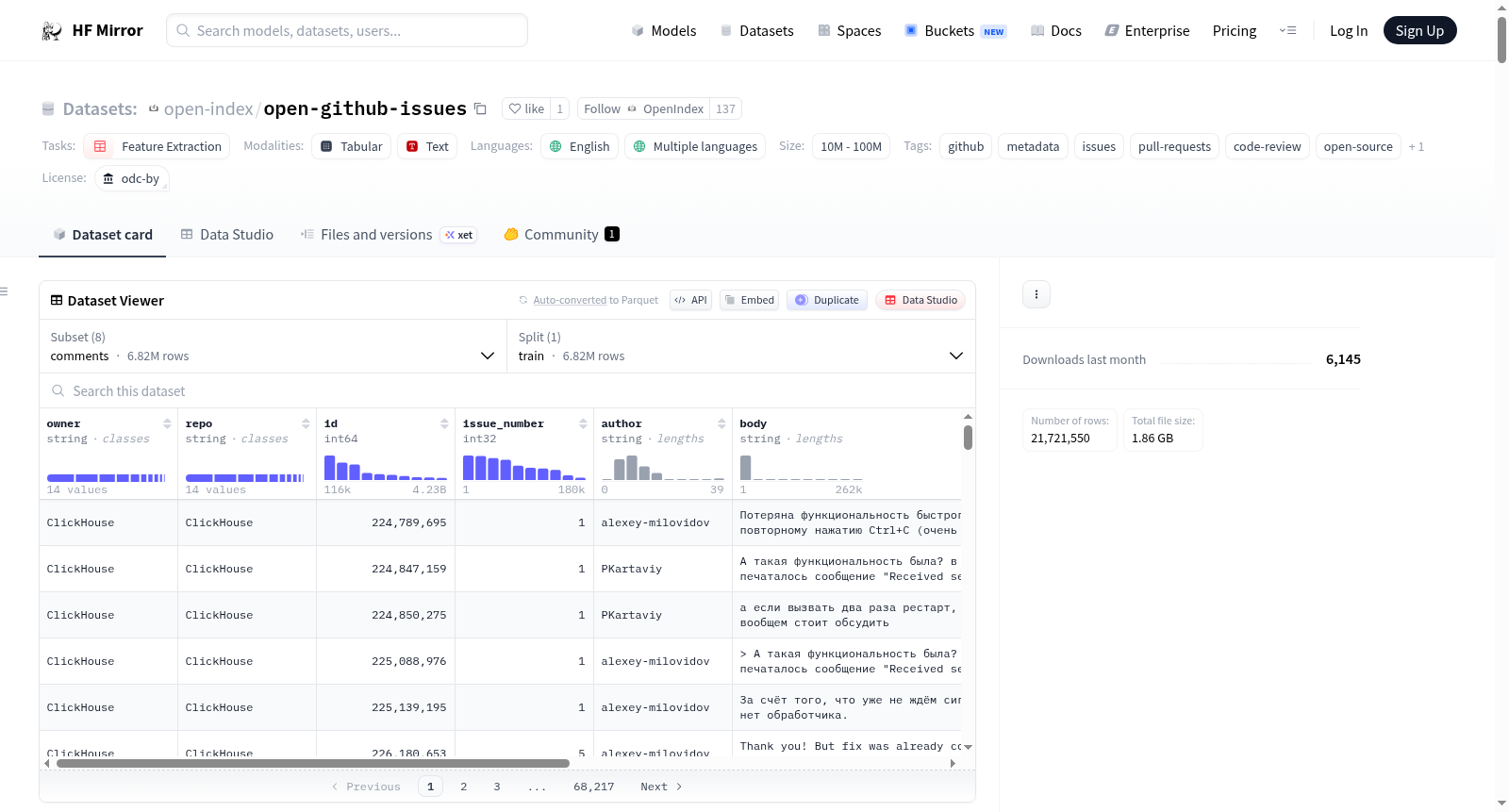The width and height of the screenshot is (1509, 812).
Task: Click the Auto-converted link
Action: [x=570, y=300]
